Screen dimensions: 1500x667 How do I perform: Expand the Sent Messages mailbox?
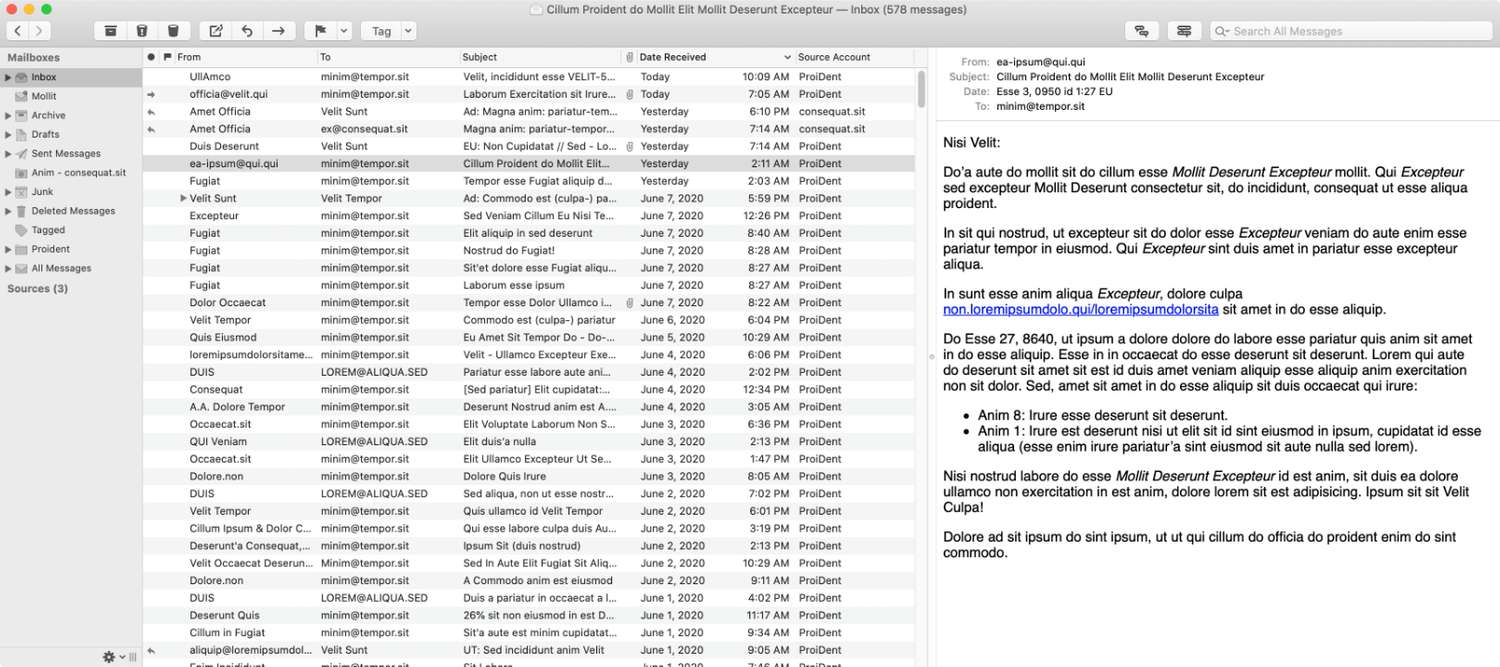[x=8, y=154]
